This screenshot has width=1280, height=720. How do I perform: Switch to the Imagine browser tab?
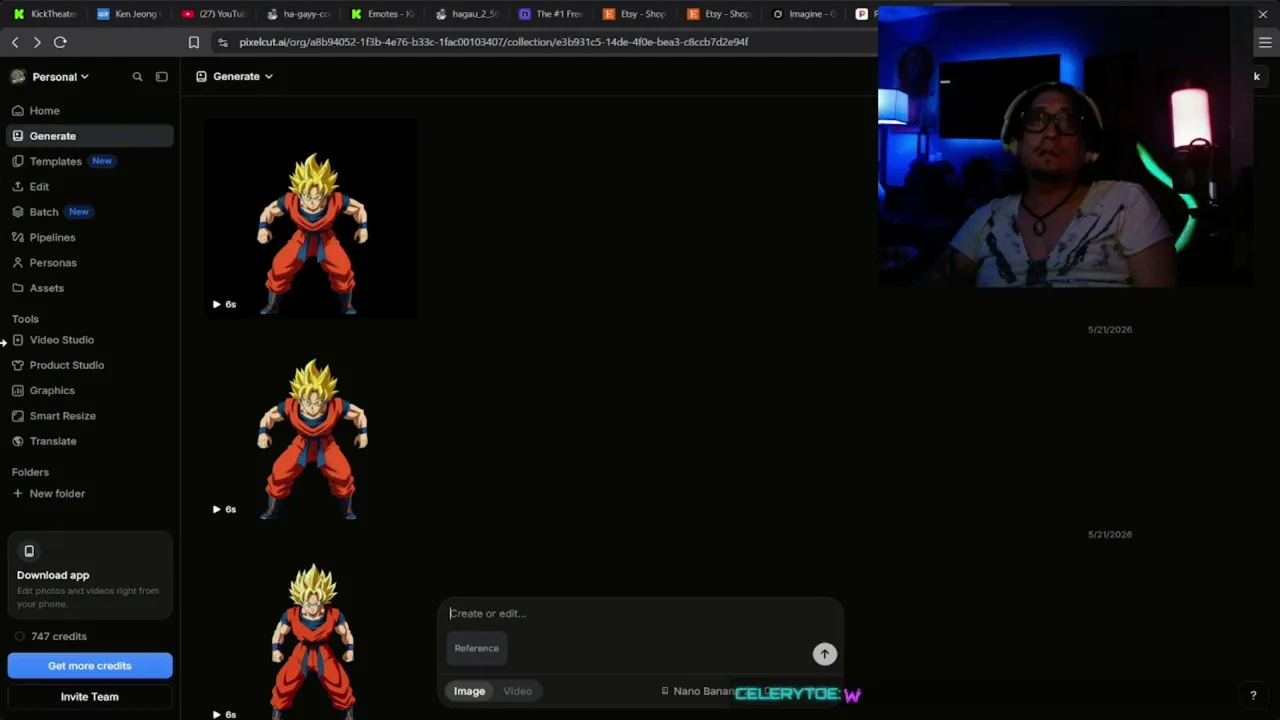point(804,14)
